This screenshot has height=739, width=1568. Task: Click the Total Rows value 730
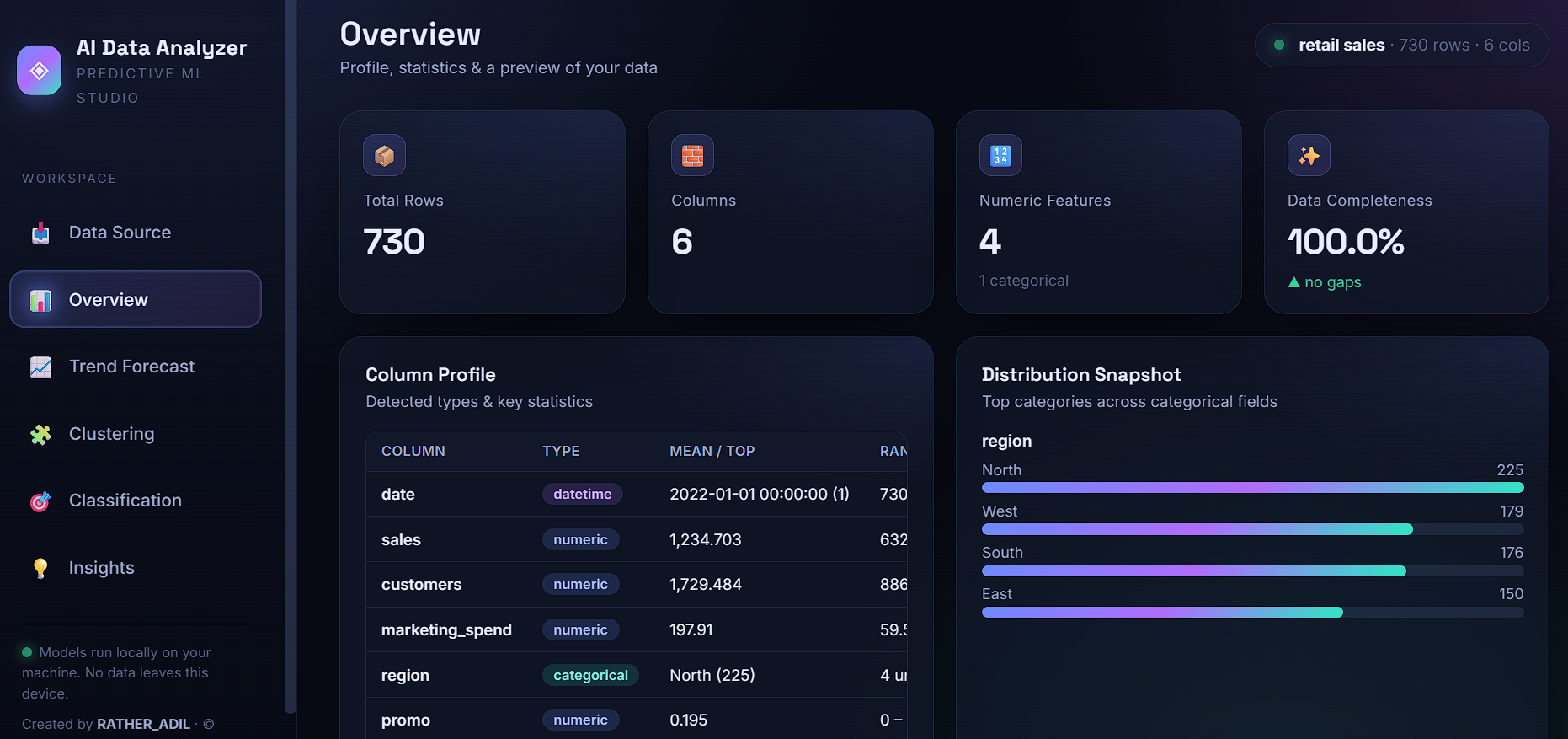coord(394,242)
